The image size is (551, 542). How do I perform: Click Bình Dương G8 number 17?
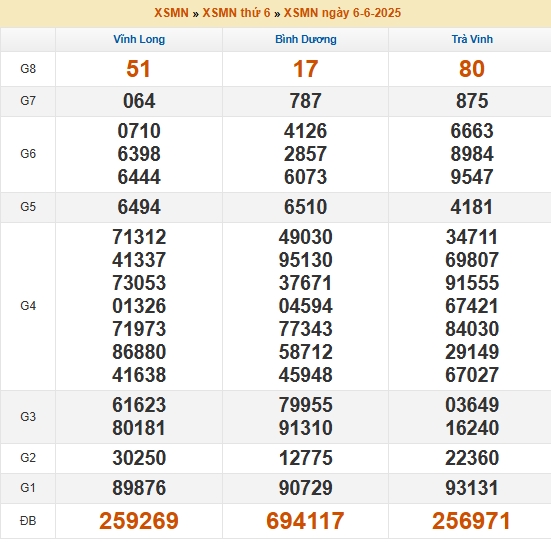coord(306,69)
